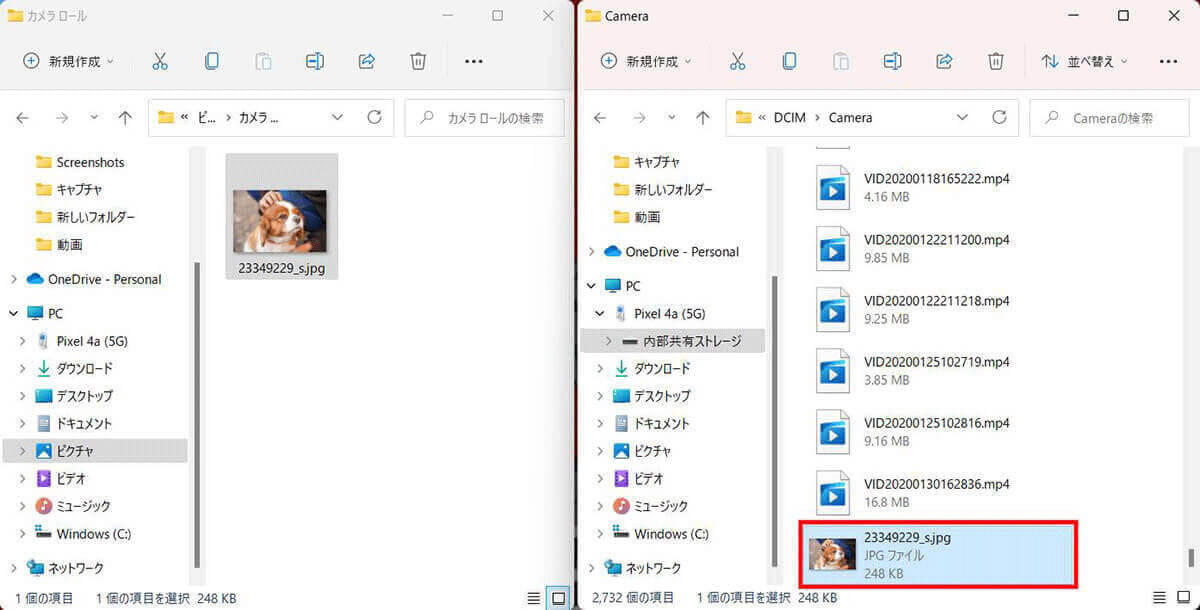Select 23349229_s.jpg in Camera window list
Viewport: 1200px width, 610px height.
[x=938, y=554]
